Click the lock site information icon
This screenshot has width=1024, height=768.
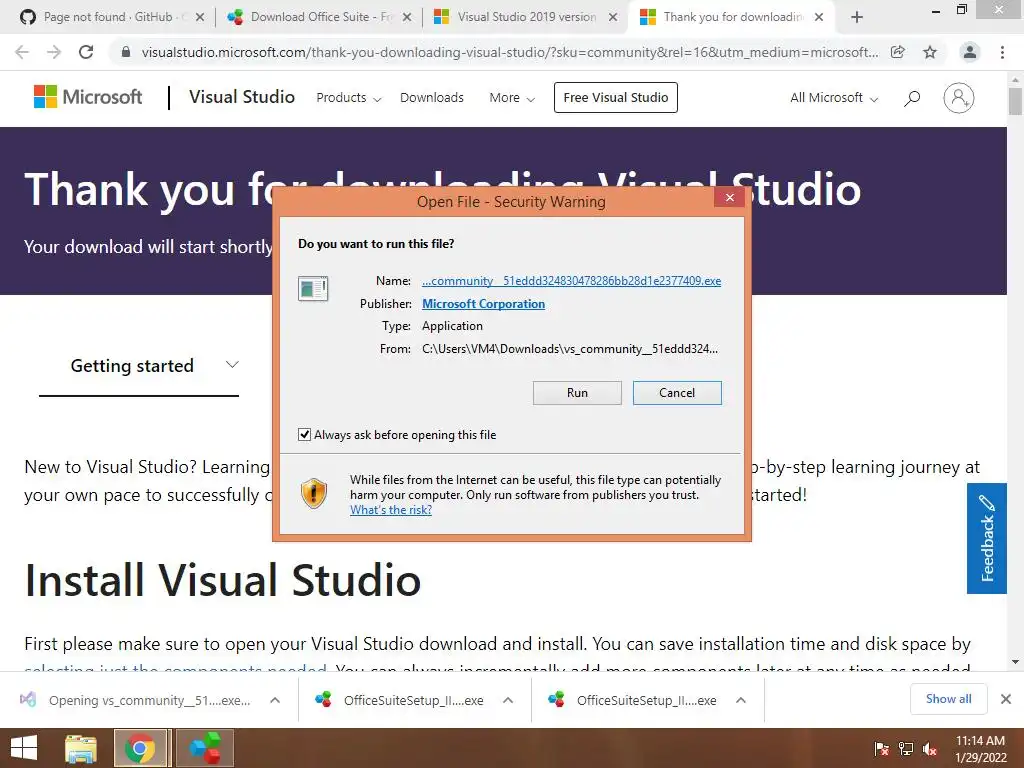(126, 52)
